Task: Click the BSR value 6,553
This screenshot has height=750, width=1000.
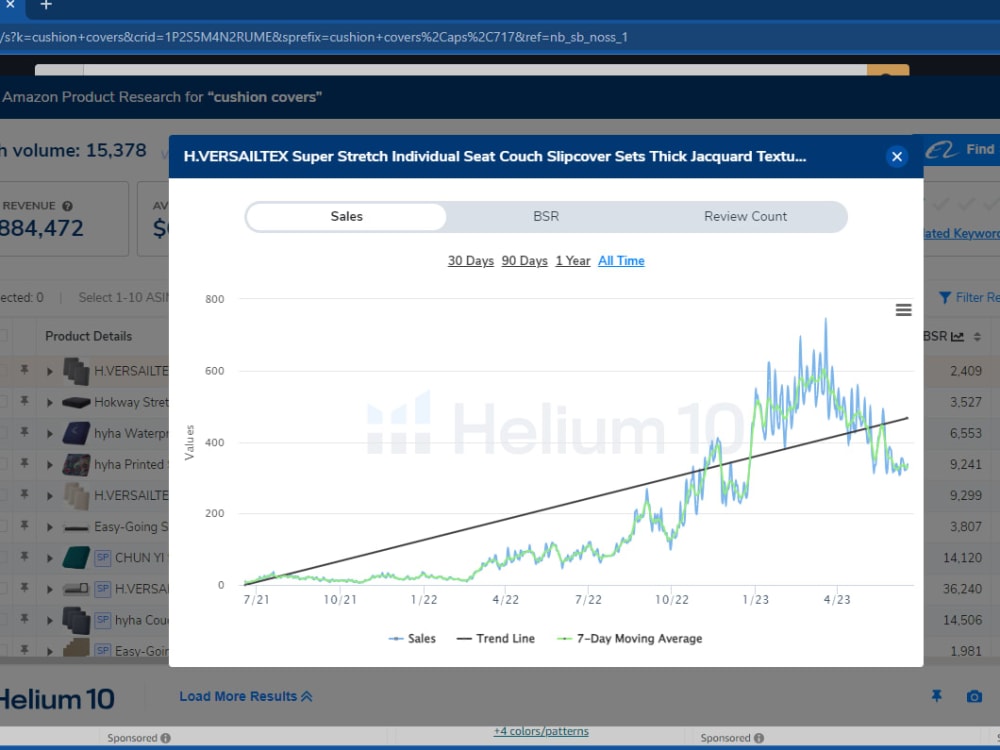Action: (966, 434)
